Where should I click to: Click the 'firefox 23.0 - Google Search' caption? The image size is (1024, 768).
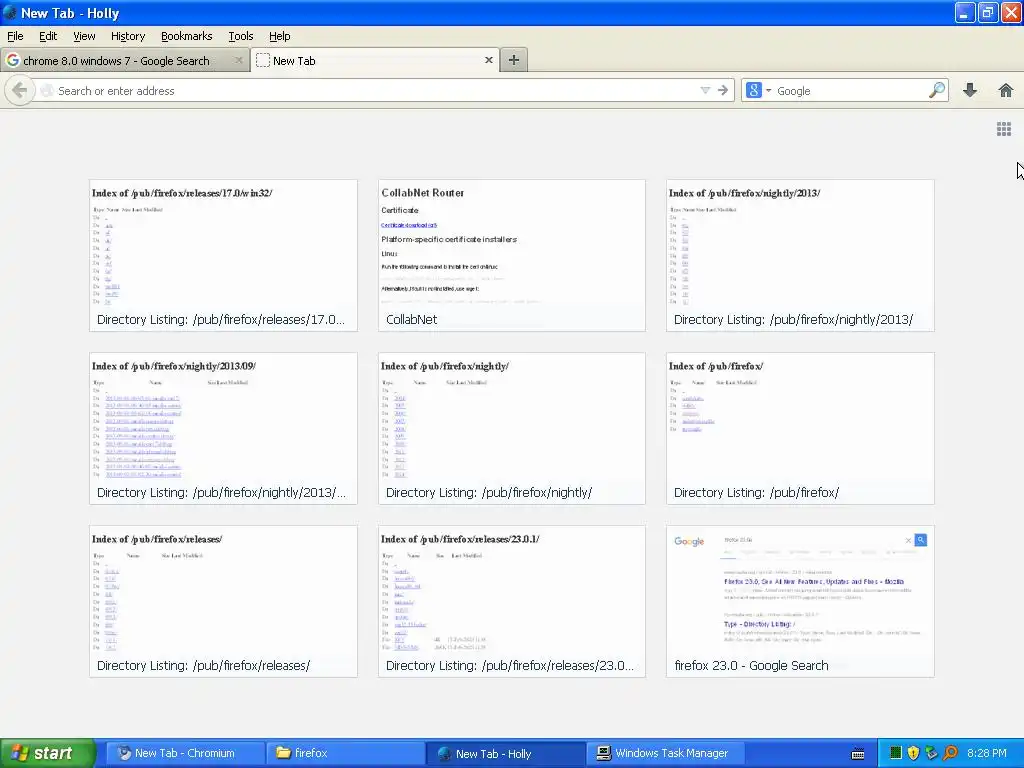(751, 665)
